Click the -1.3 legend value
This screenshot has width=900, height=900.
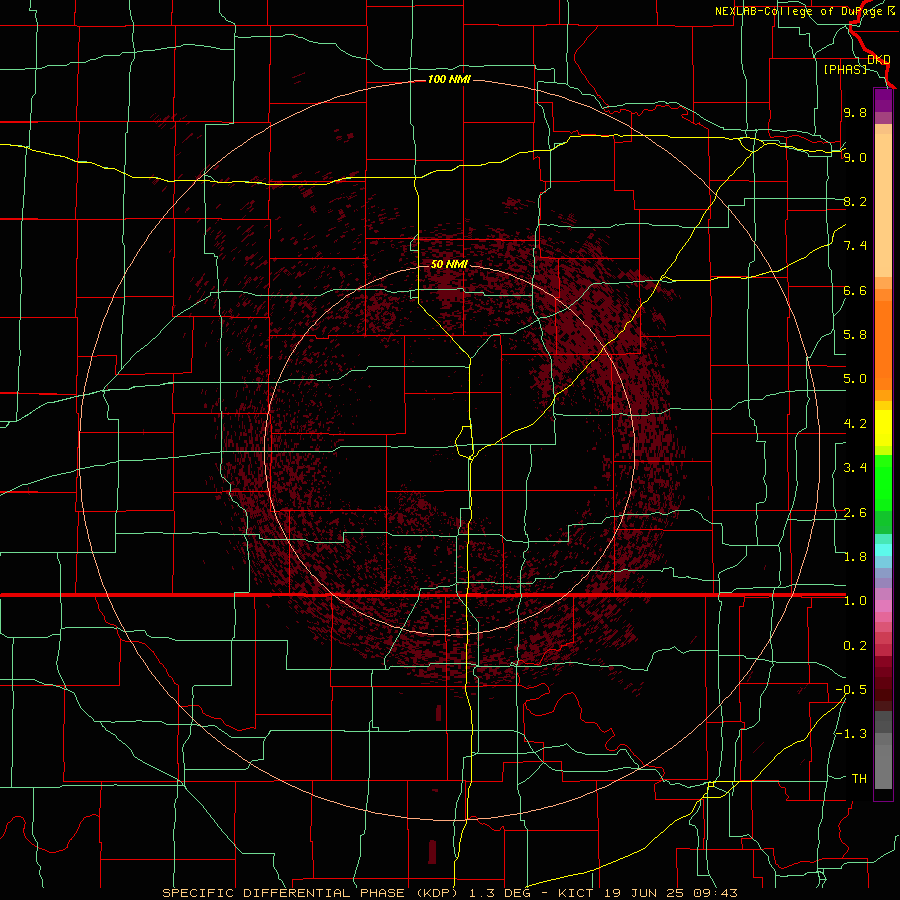[851, 734]
